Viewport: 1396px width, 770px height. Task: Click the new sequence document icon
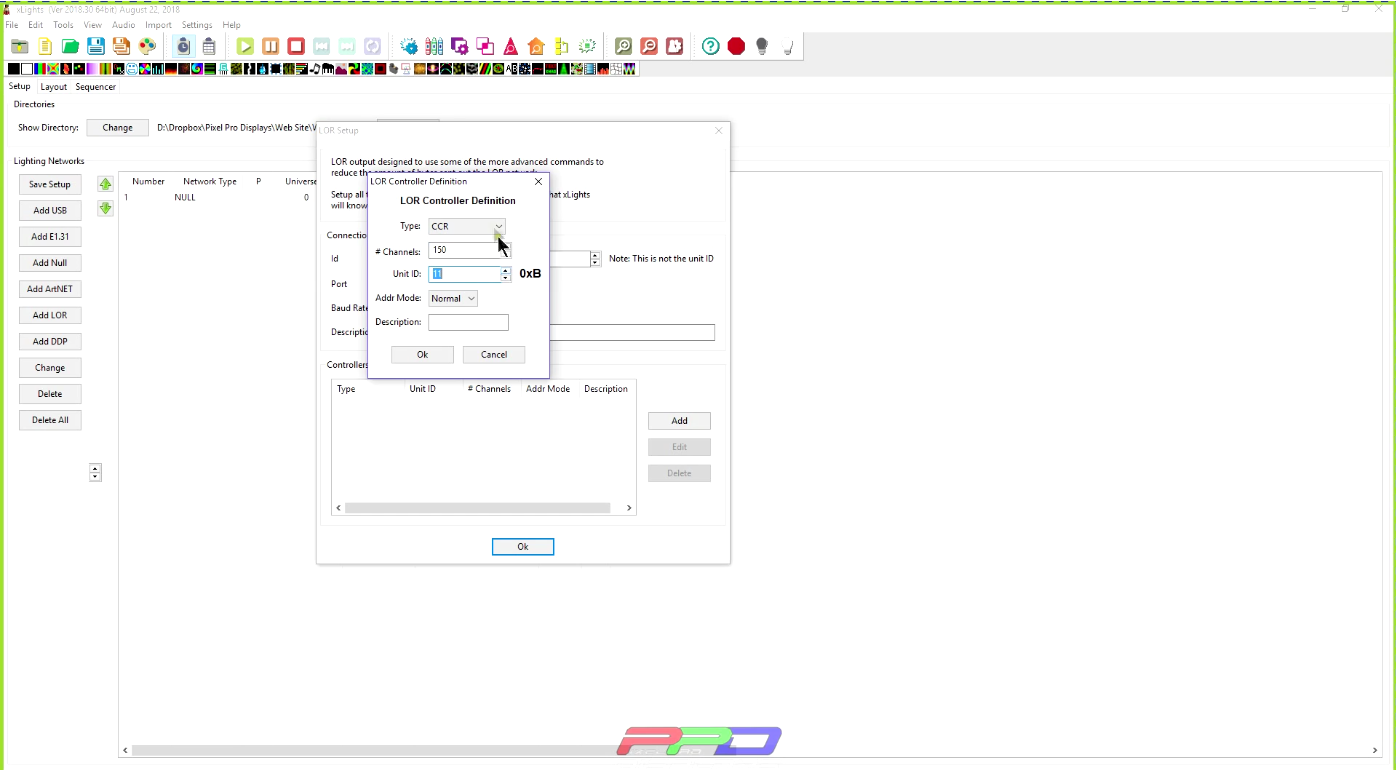click(45, 46)
